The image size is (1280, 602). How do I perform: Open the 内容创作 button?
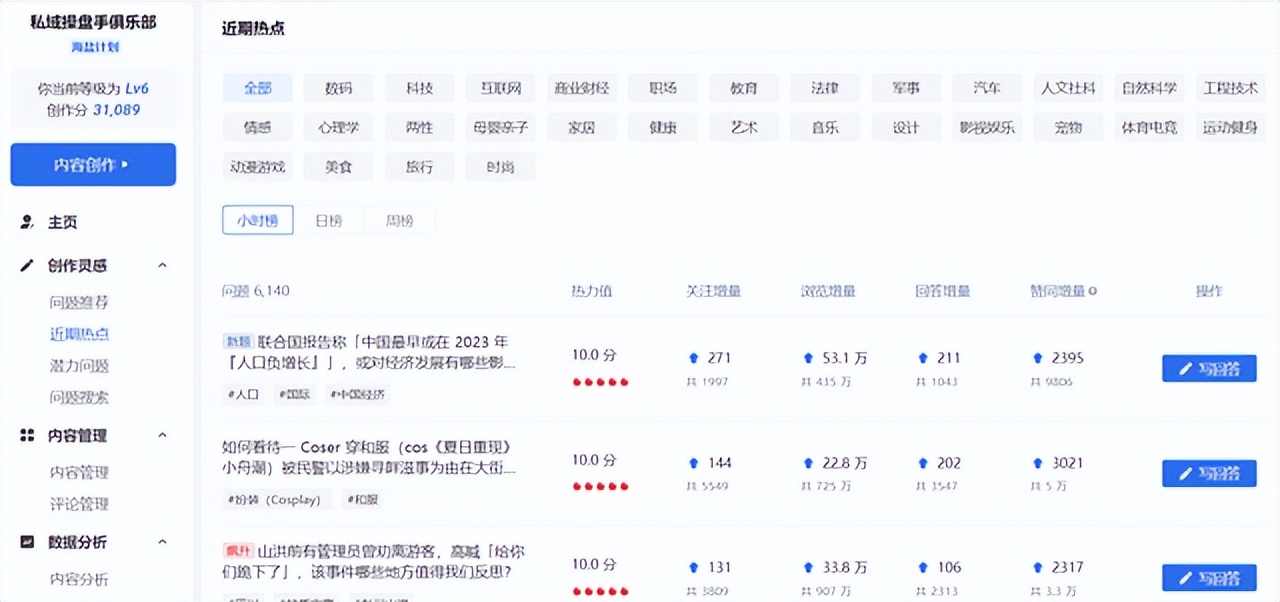tap(93, 165)
